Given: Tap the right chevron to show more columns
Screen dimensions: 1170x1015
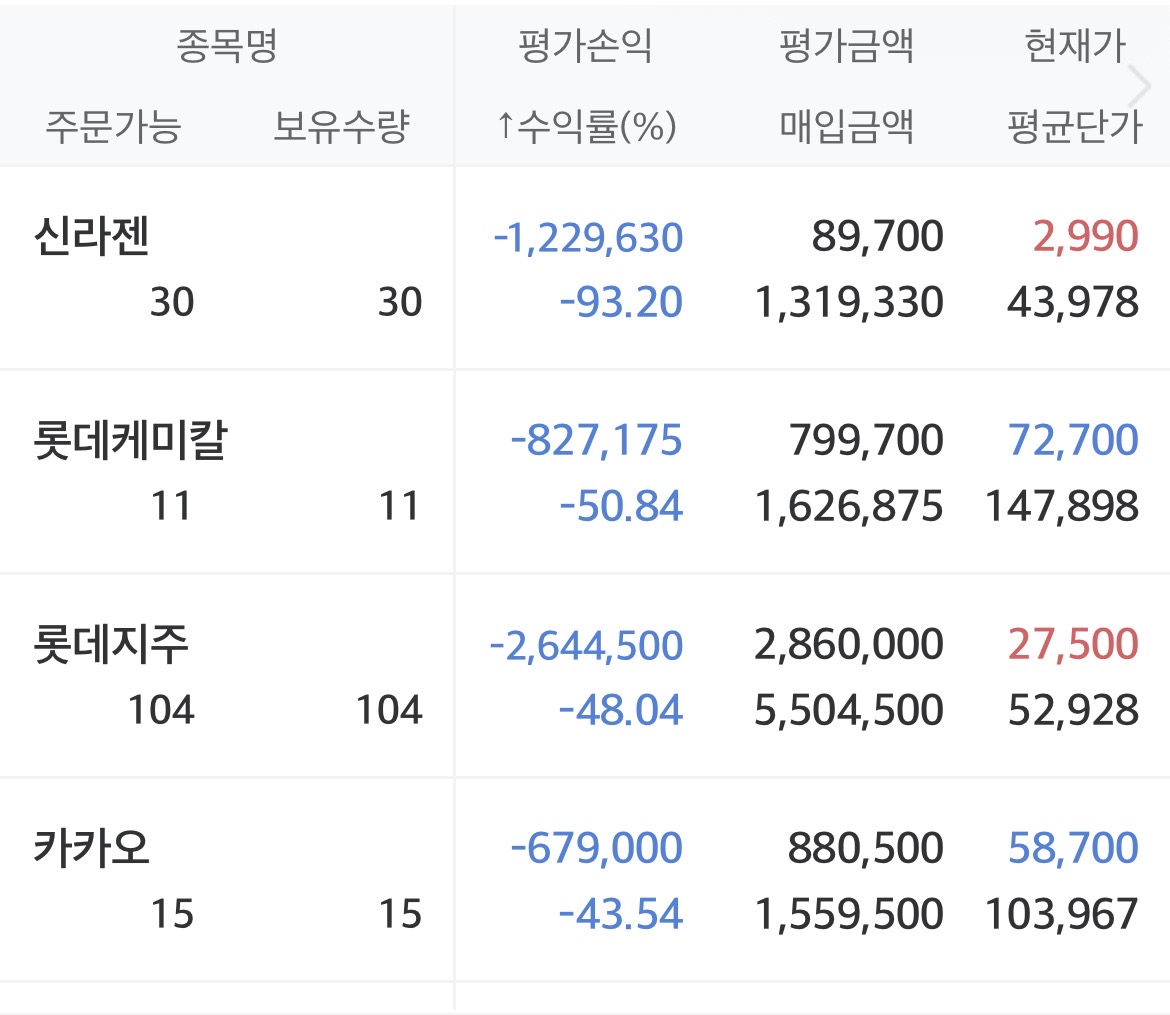Looking at the screenshot, I should point(1141,87).
